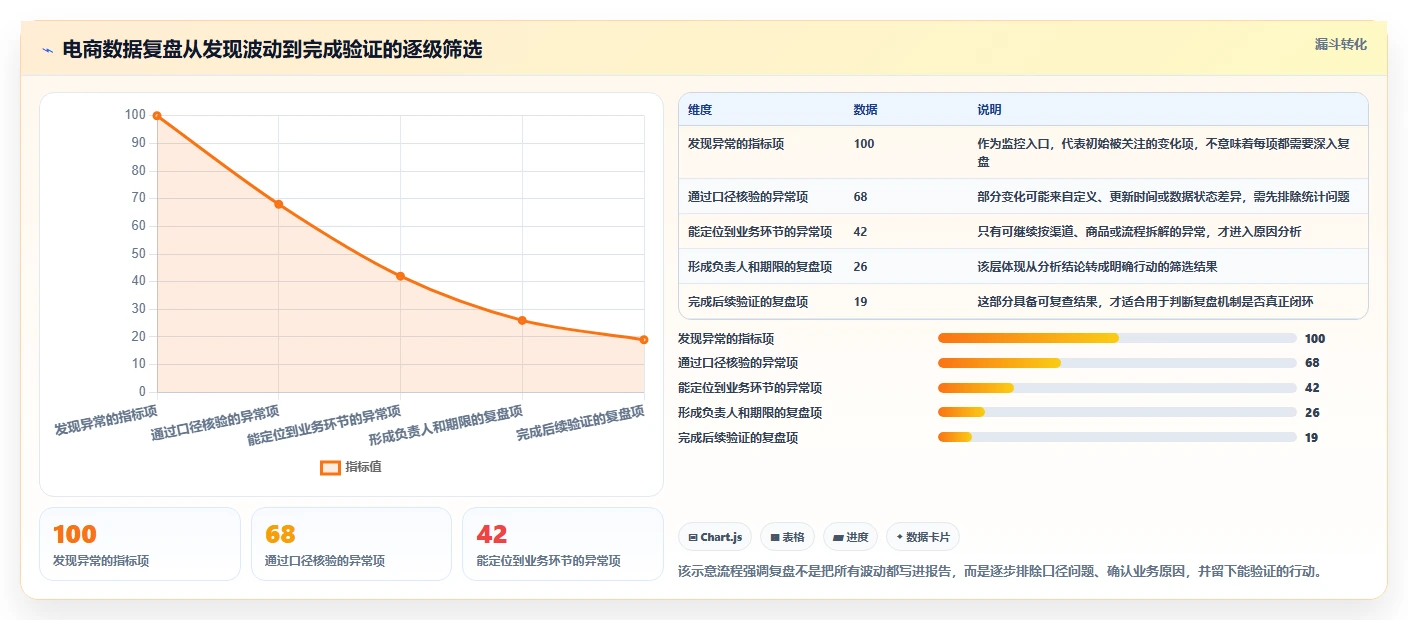Select the 数据卡片 tag
This screenshot has width=1408, height=620.
(923, 537)
